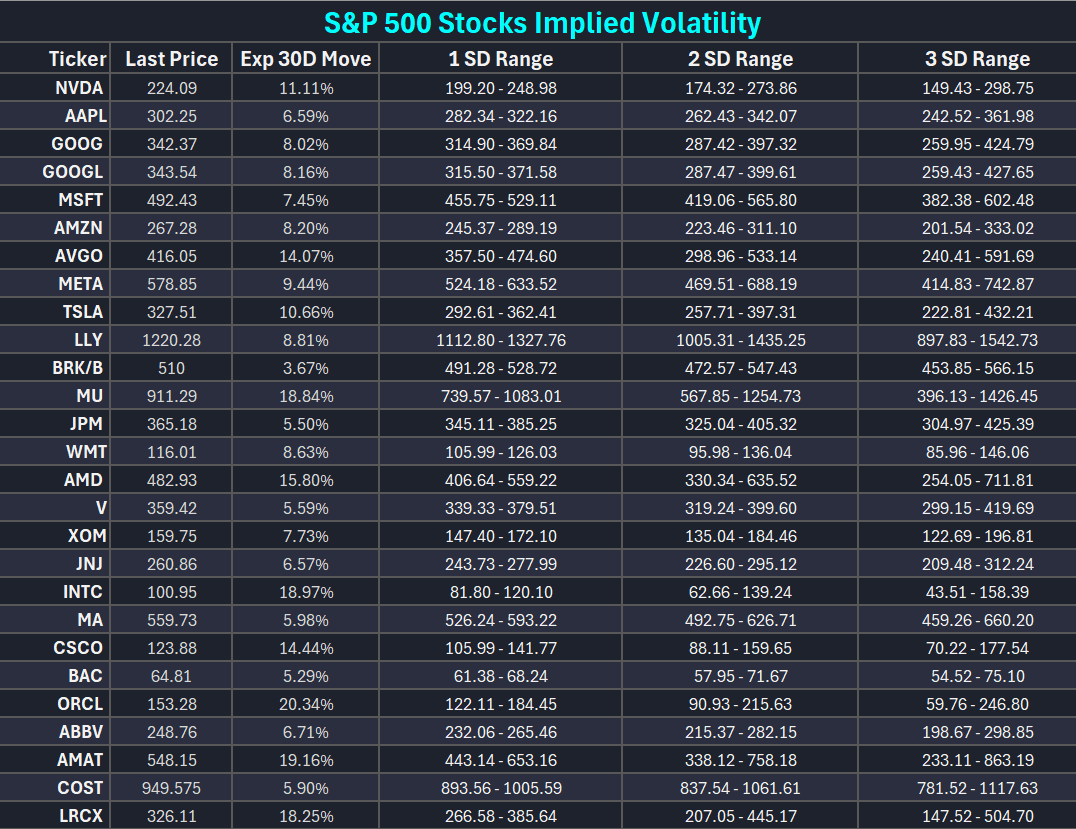Click XOM 2 SD range 135.04 - 184.46

(740, 535)
